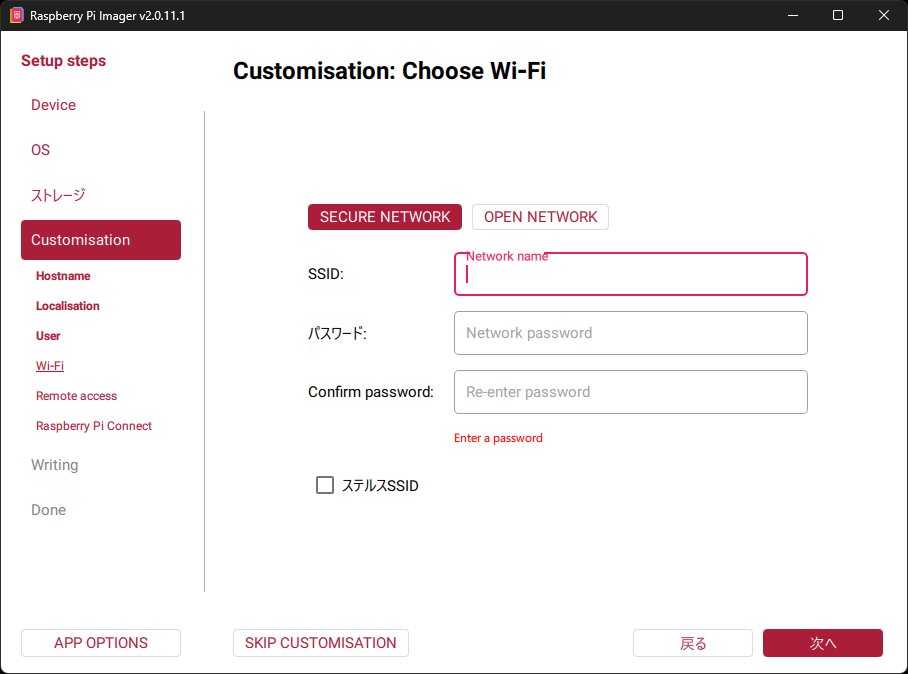
Task: Click the 'SSID:' label
Action: (x=325, y=274)
